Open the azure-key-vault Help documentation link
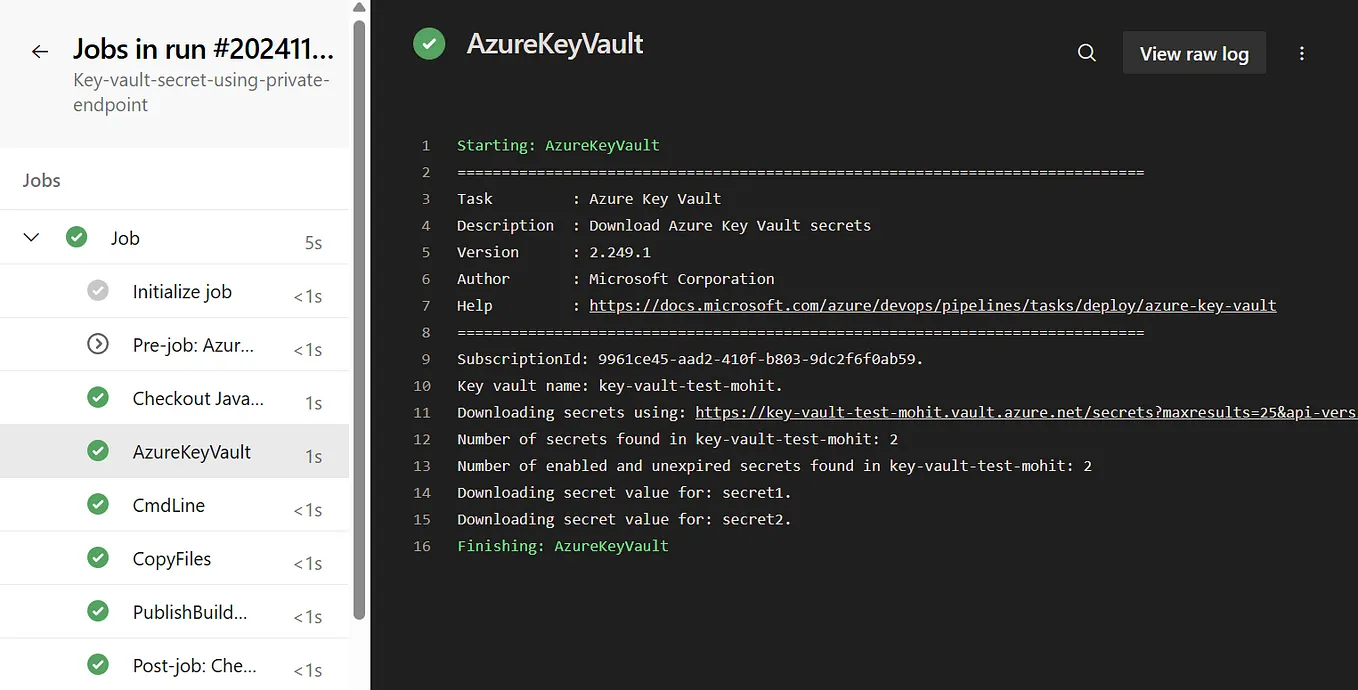The width and height of the screenshot is (1358, 690). coord(932,305)
